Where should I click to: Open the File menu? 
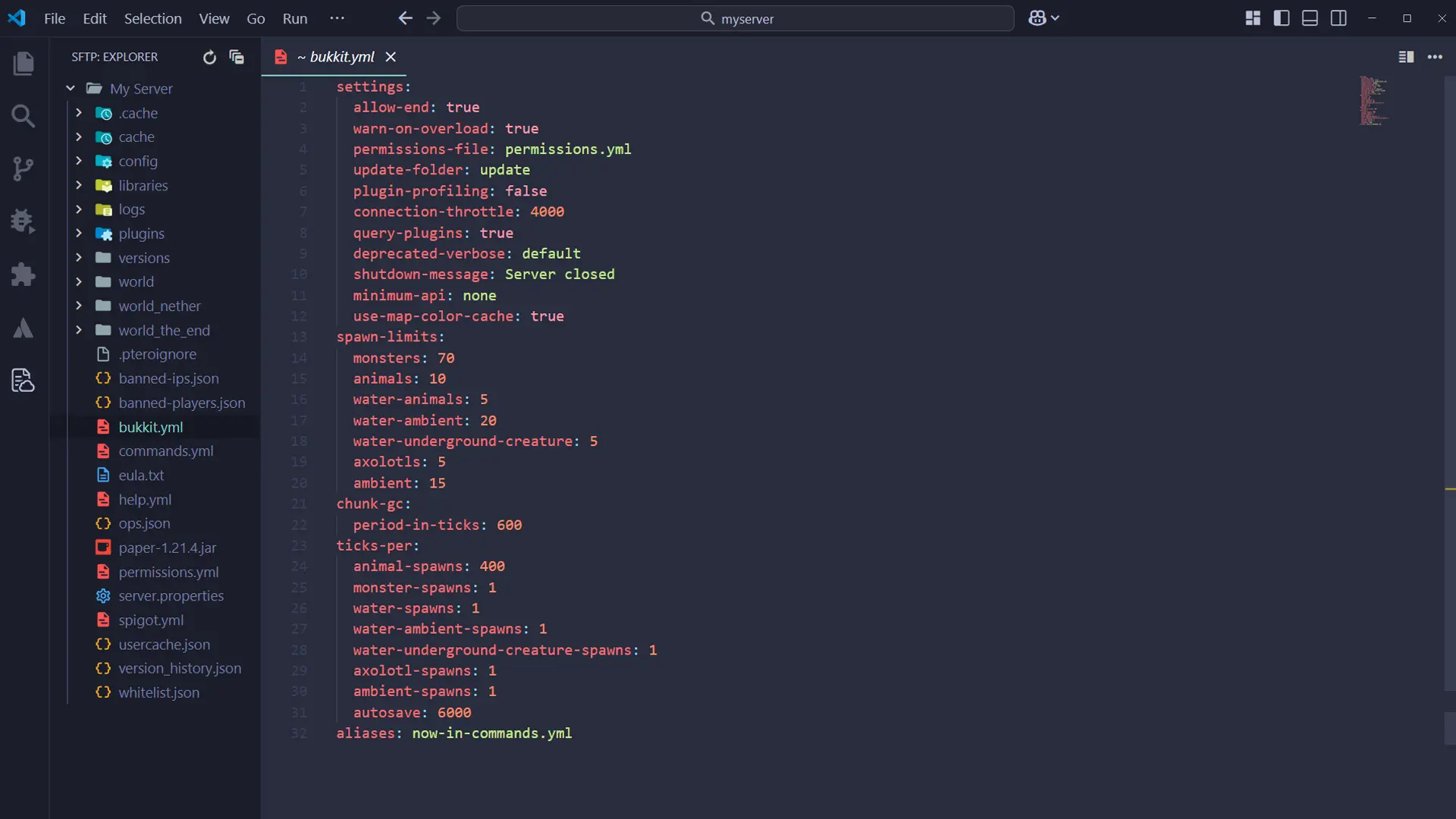(x=53, y=18)
